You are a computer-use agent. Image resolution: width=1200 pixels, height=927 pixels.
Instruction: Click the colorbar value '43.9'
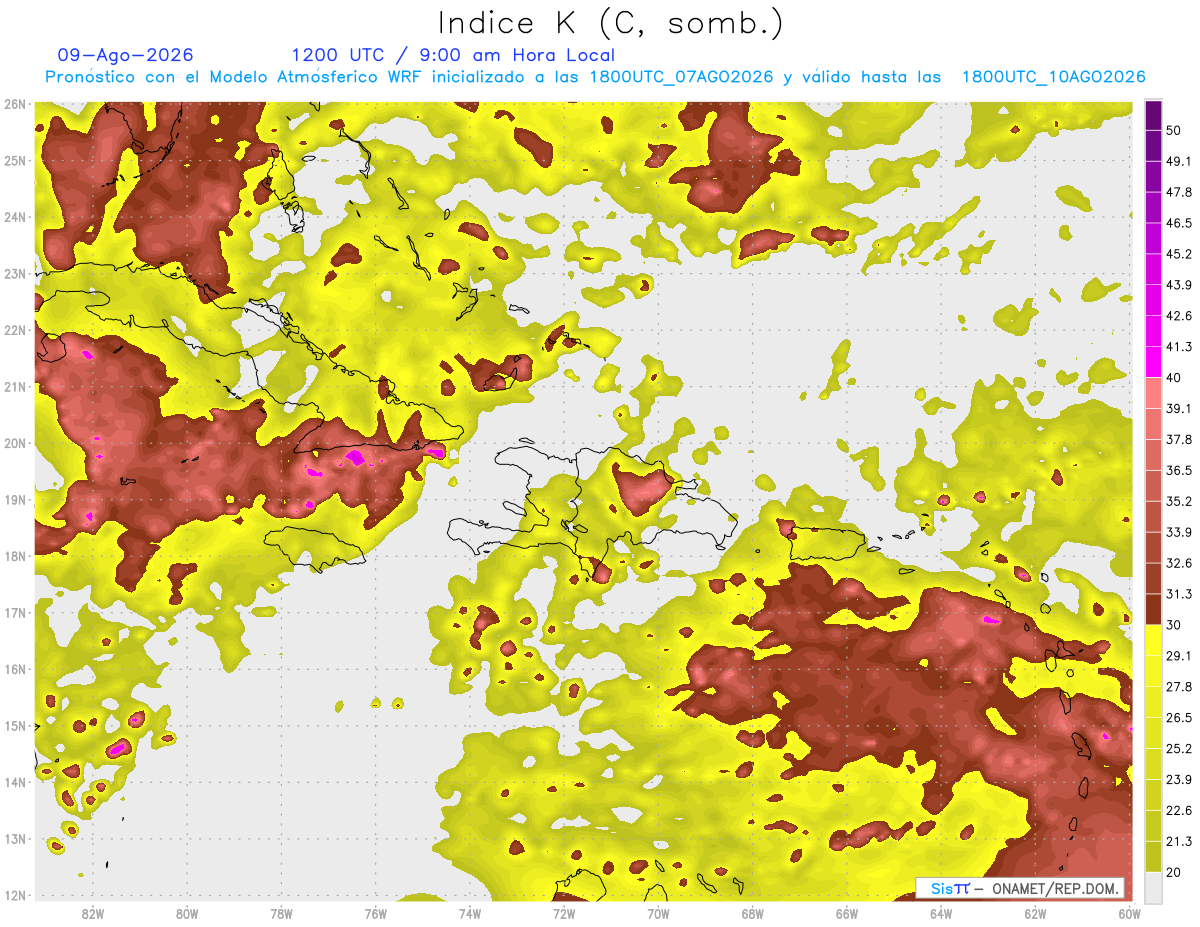[1179, 285]
